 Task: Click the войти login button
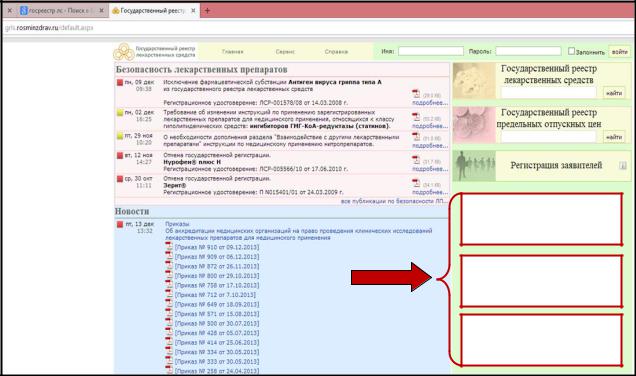(x=619, y=52)
